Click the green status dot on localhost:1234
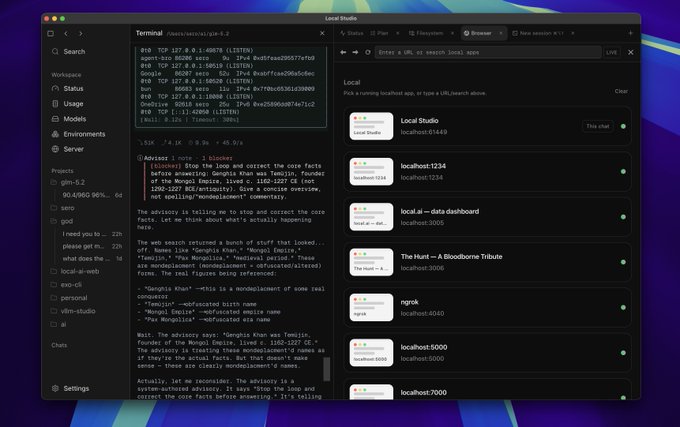This screenshot has width=680, height=427. [623, 172]
